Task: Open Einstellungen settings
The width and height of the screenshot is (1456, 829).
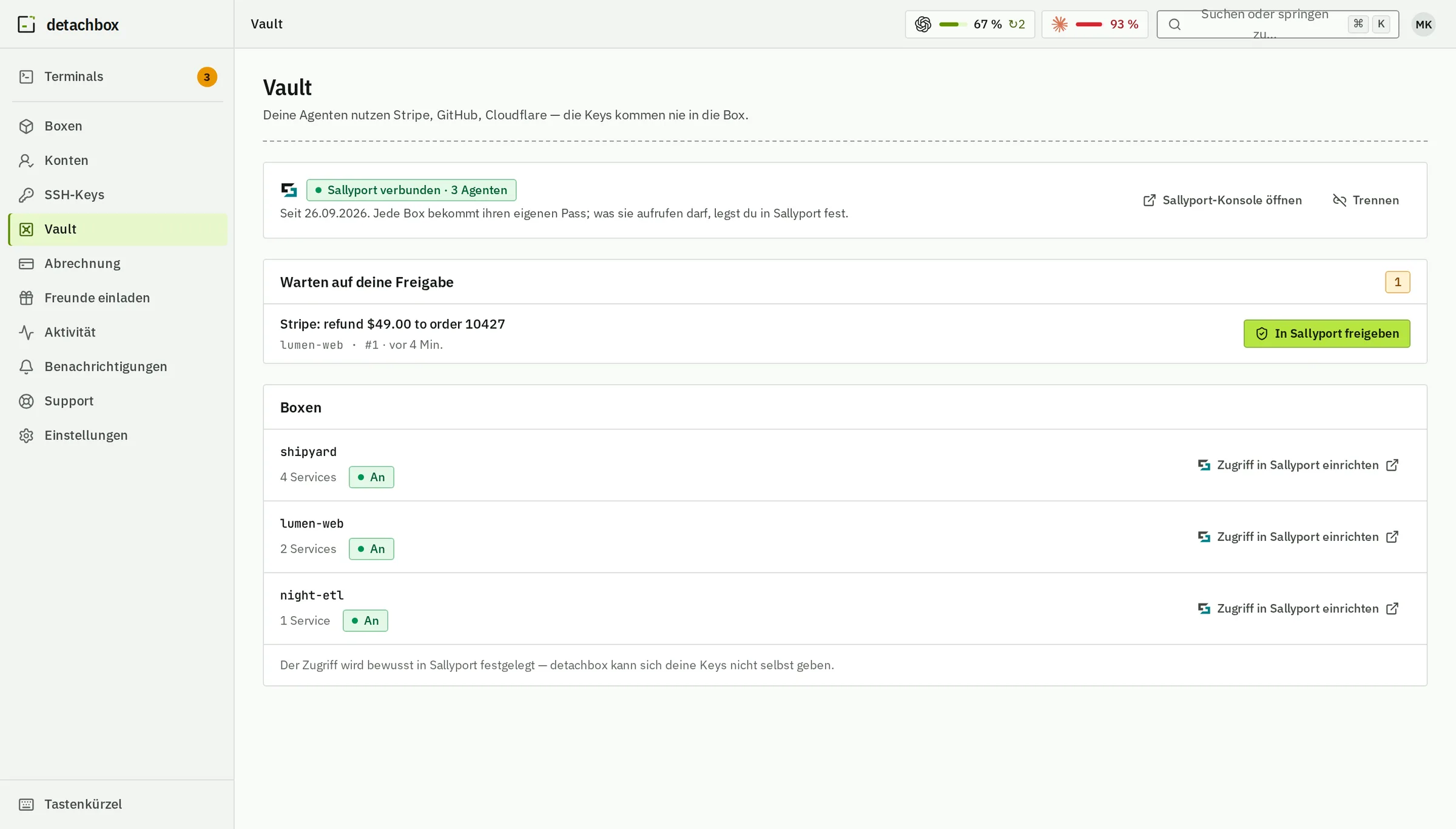Action: [118, 435]
